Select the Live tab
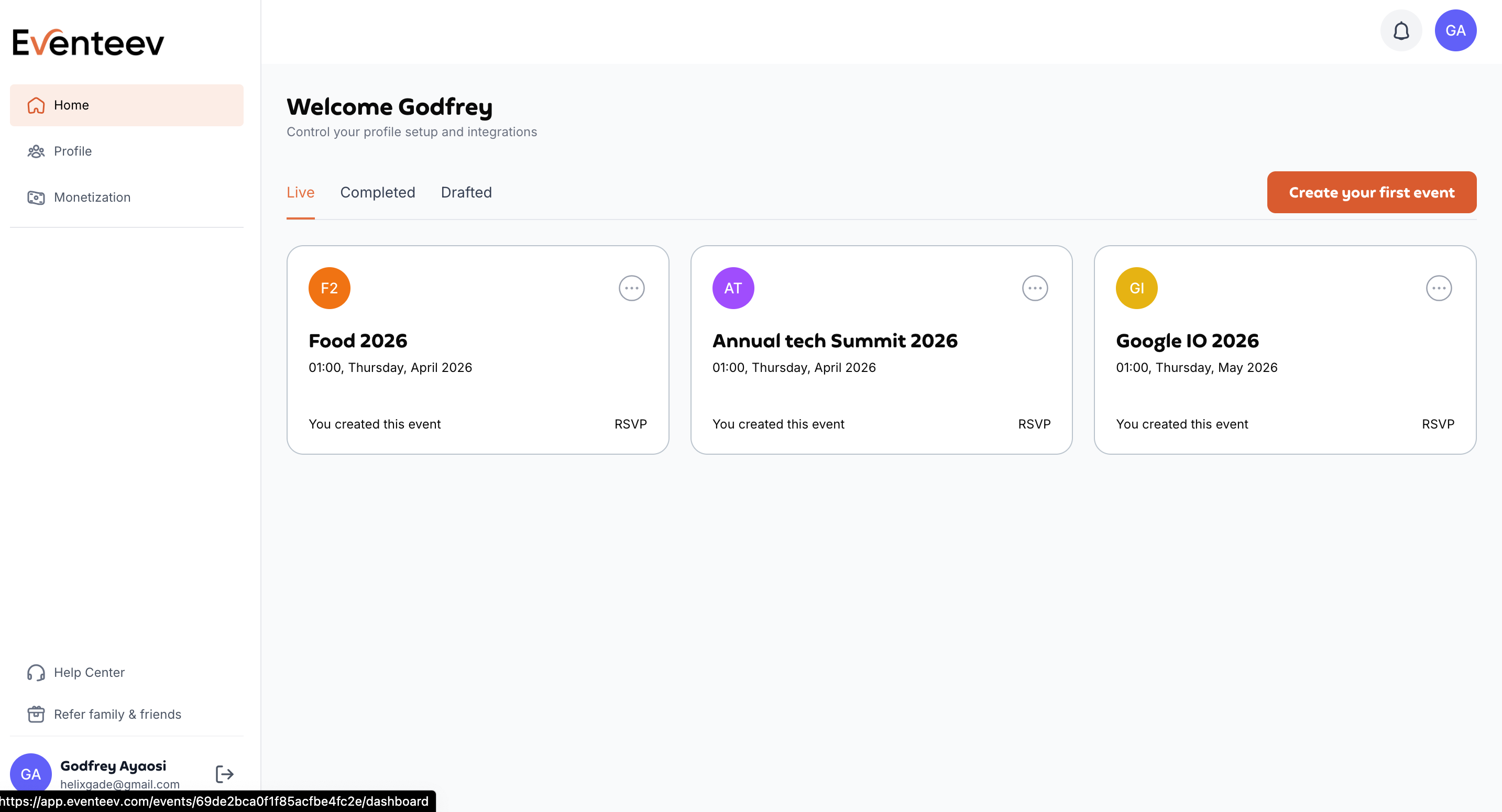This screenshot has height=812, width=1502. pos(300,192)
